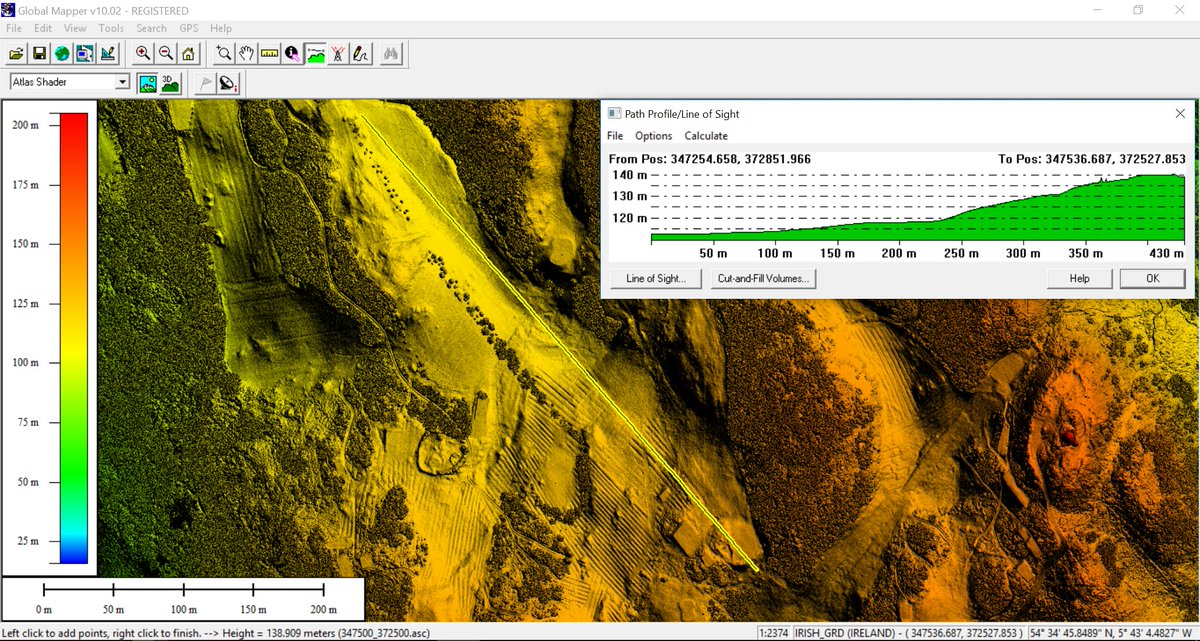Click the 200 m legend label

coord(27,125)
